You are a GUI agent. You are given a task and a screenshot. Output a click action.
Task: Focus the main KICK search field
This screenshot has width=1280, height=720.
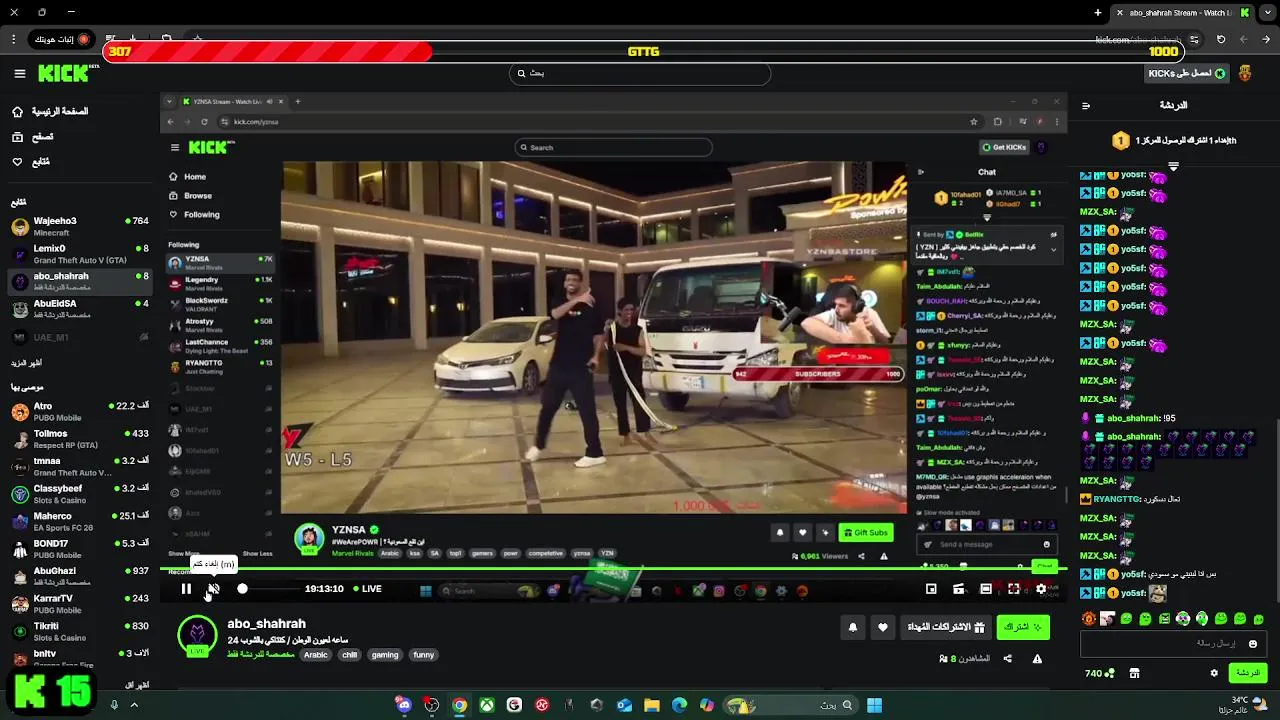pos(640,73)
